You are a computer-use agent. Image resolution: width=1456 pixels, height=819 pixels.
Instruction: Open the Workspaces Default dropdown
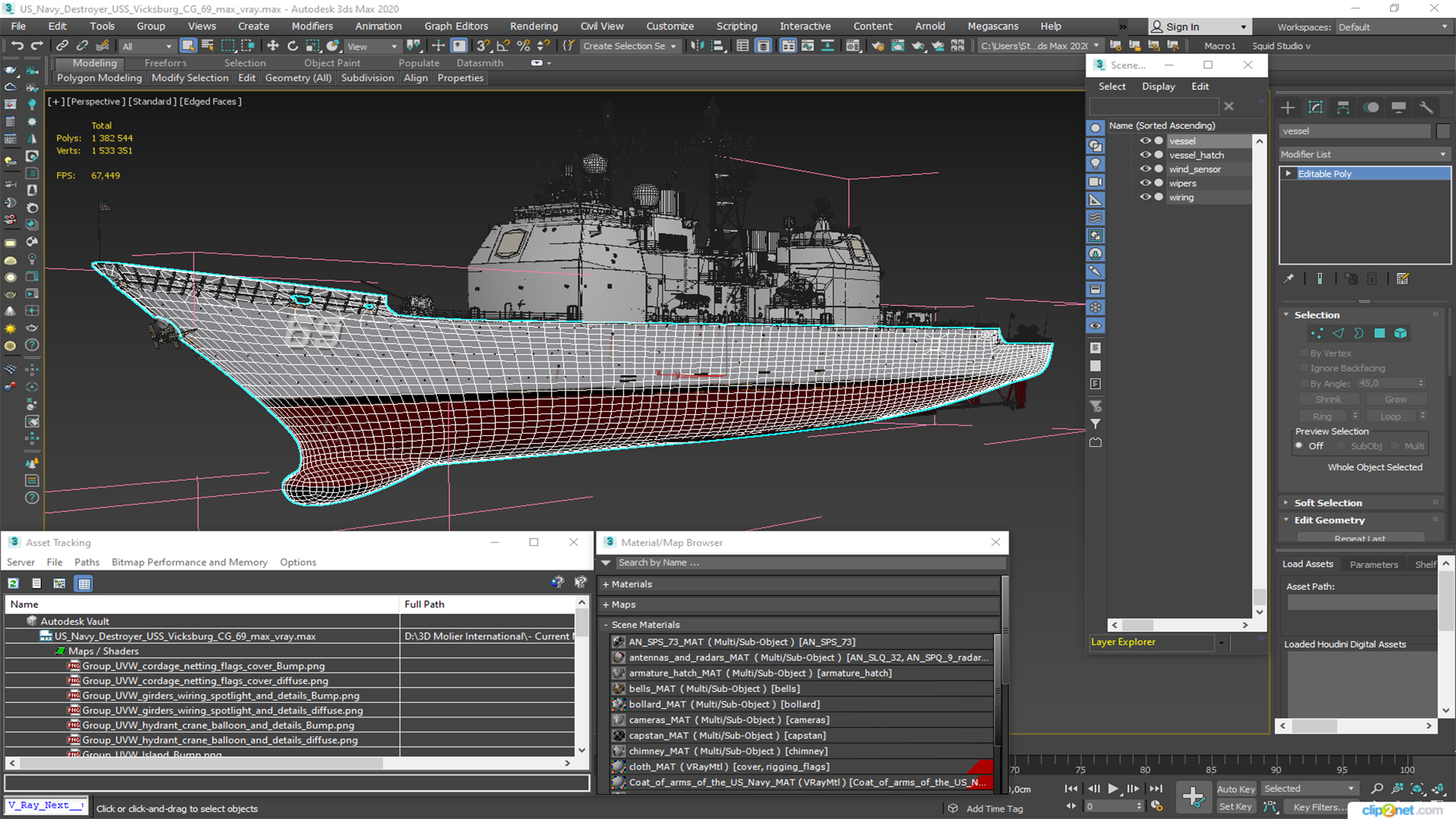click(x=1392, y=27)
